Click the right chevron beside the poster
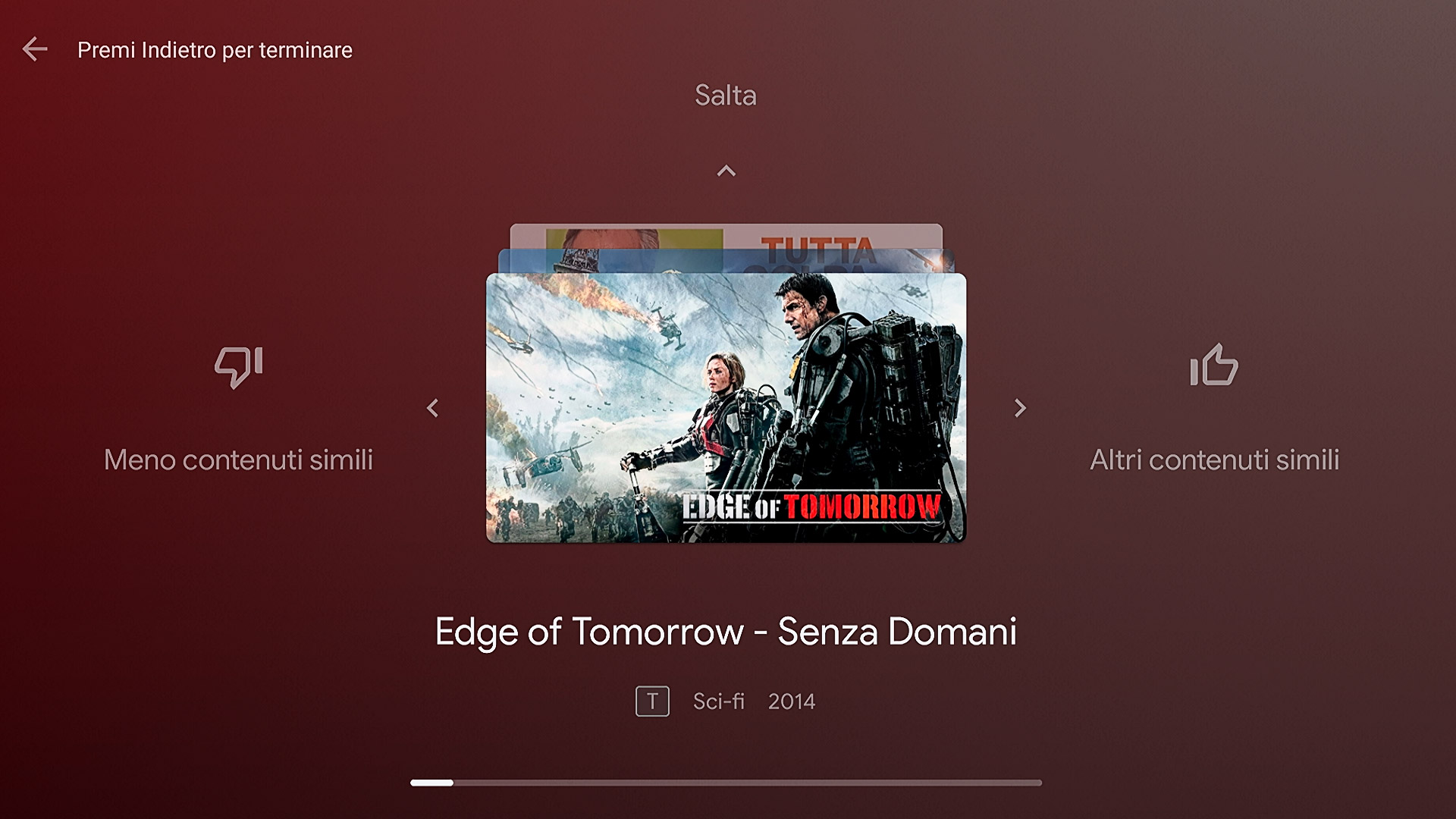Screen dimensions: 1456x819 pyautogui.click(x=1021, y=408)
